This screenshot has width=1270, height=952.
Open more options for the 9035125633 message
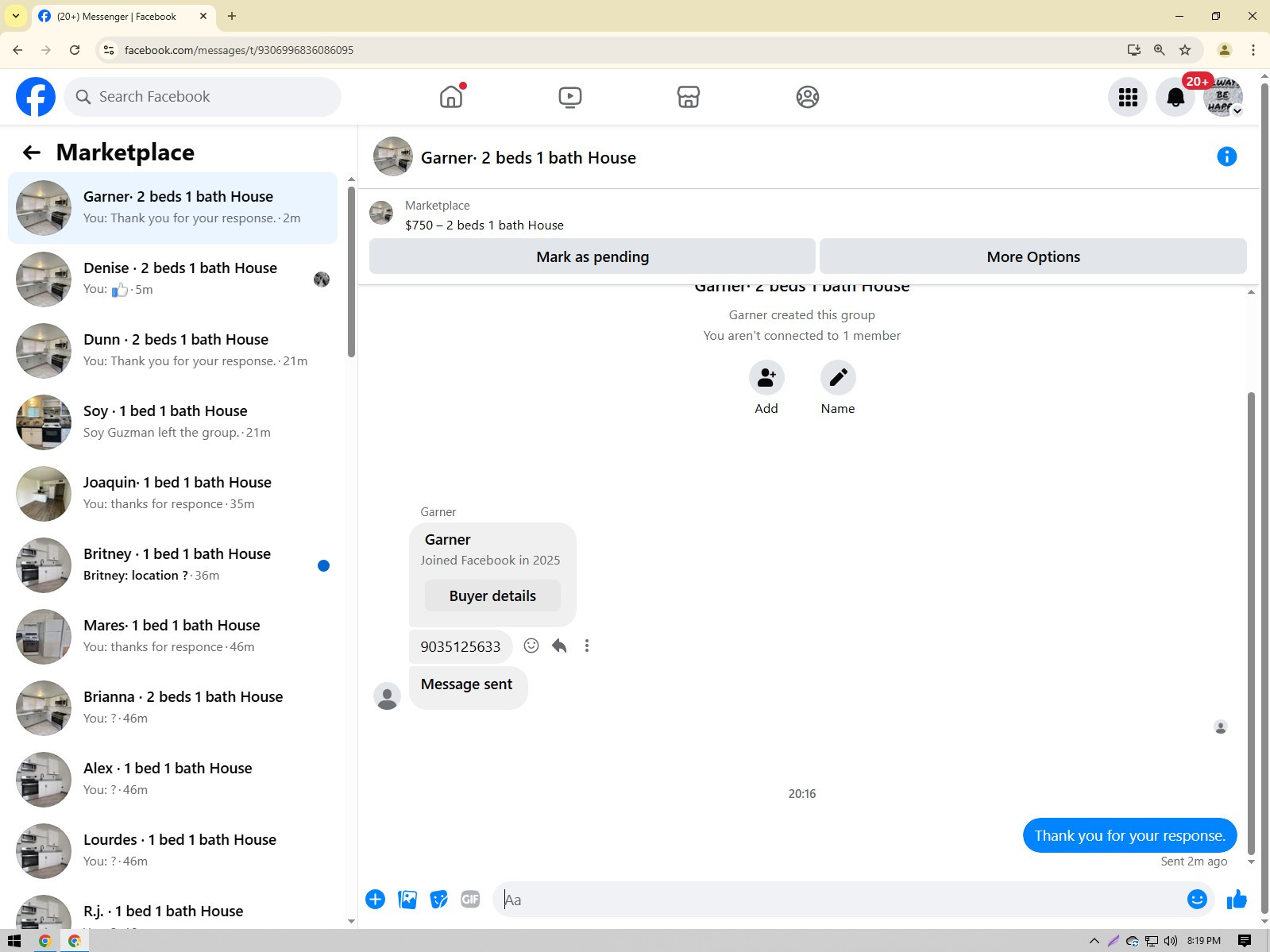tap(587, 646)
